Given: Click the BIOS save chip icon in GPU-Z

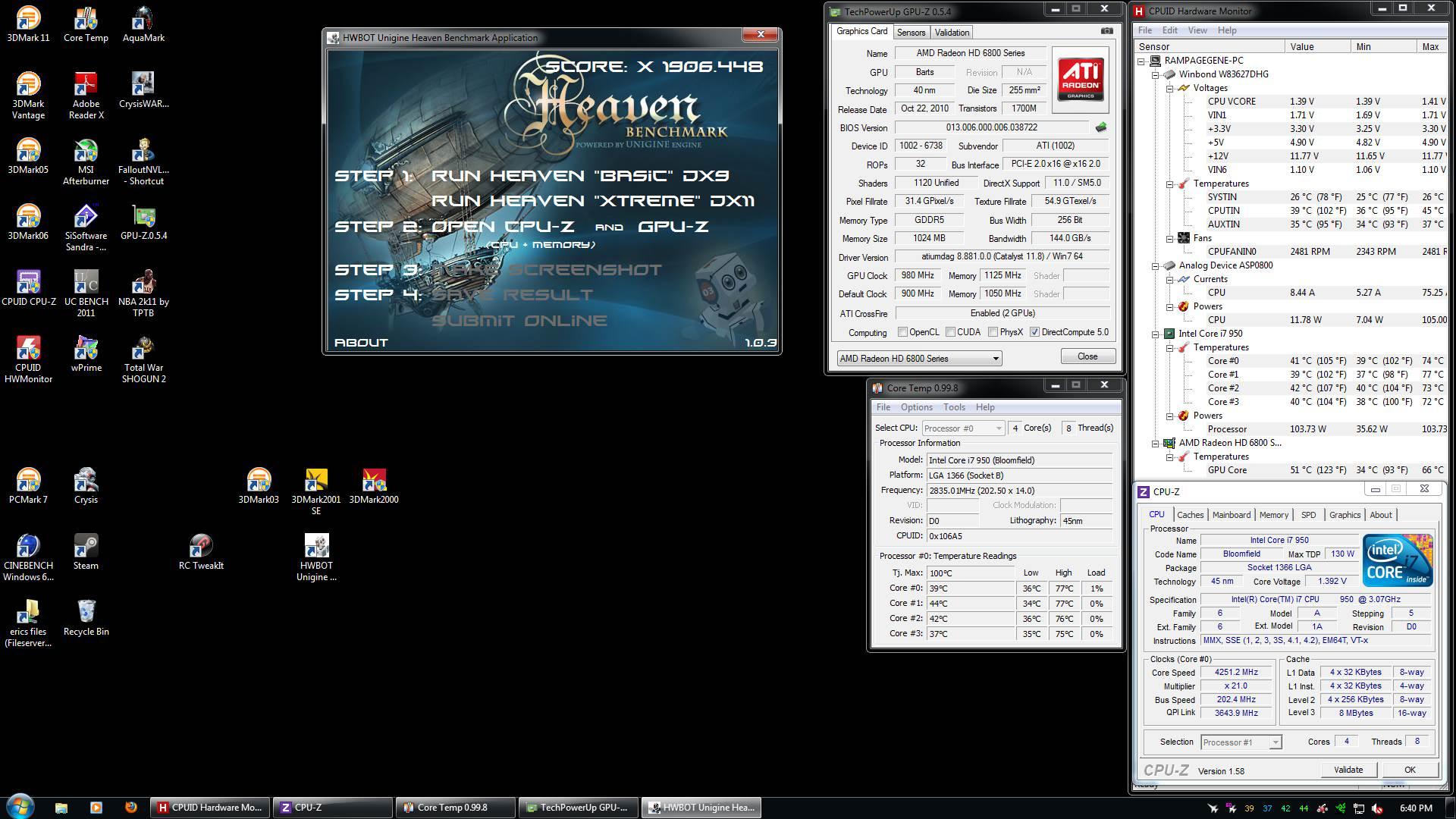Looking at the screenshot, I should [x=1100, y=127].
